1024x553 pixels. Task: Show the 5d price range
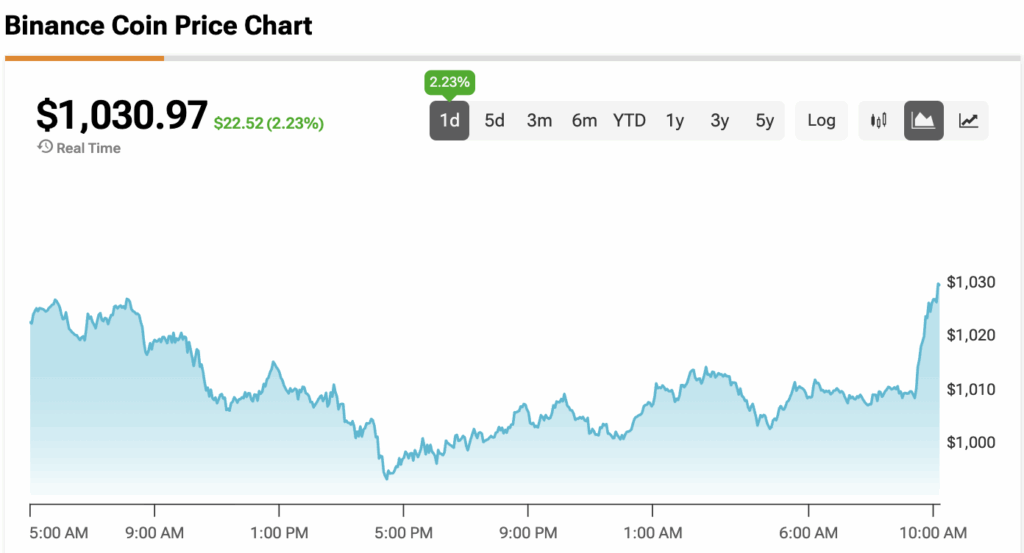[495, 121]
